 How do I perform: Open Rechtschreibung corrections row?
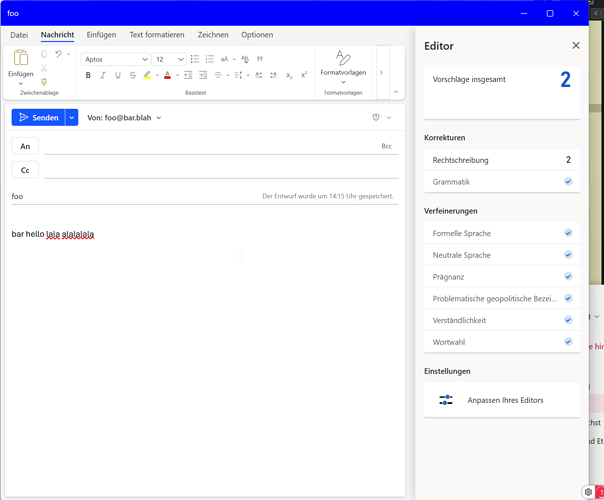(x=502, y=160)
